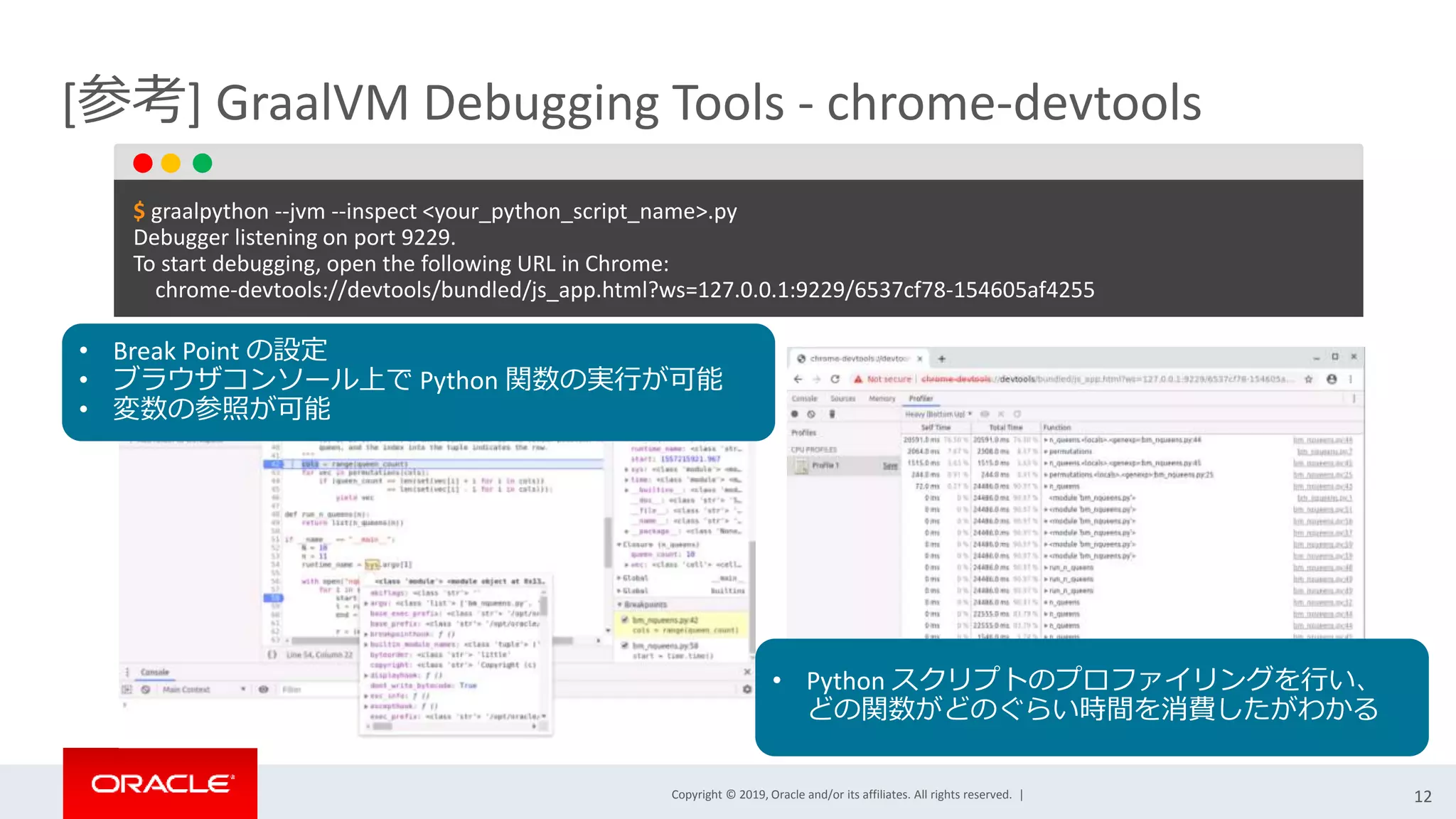Sort by the Self Time column header
1456x819 pixels.
click(936, 427)
